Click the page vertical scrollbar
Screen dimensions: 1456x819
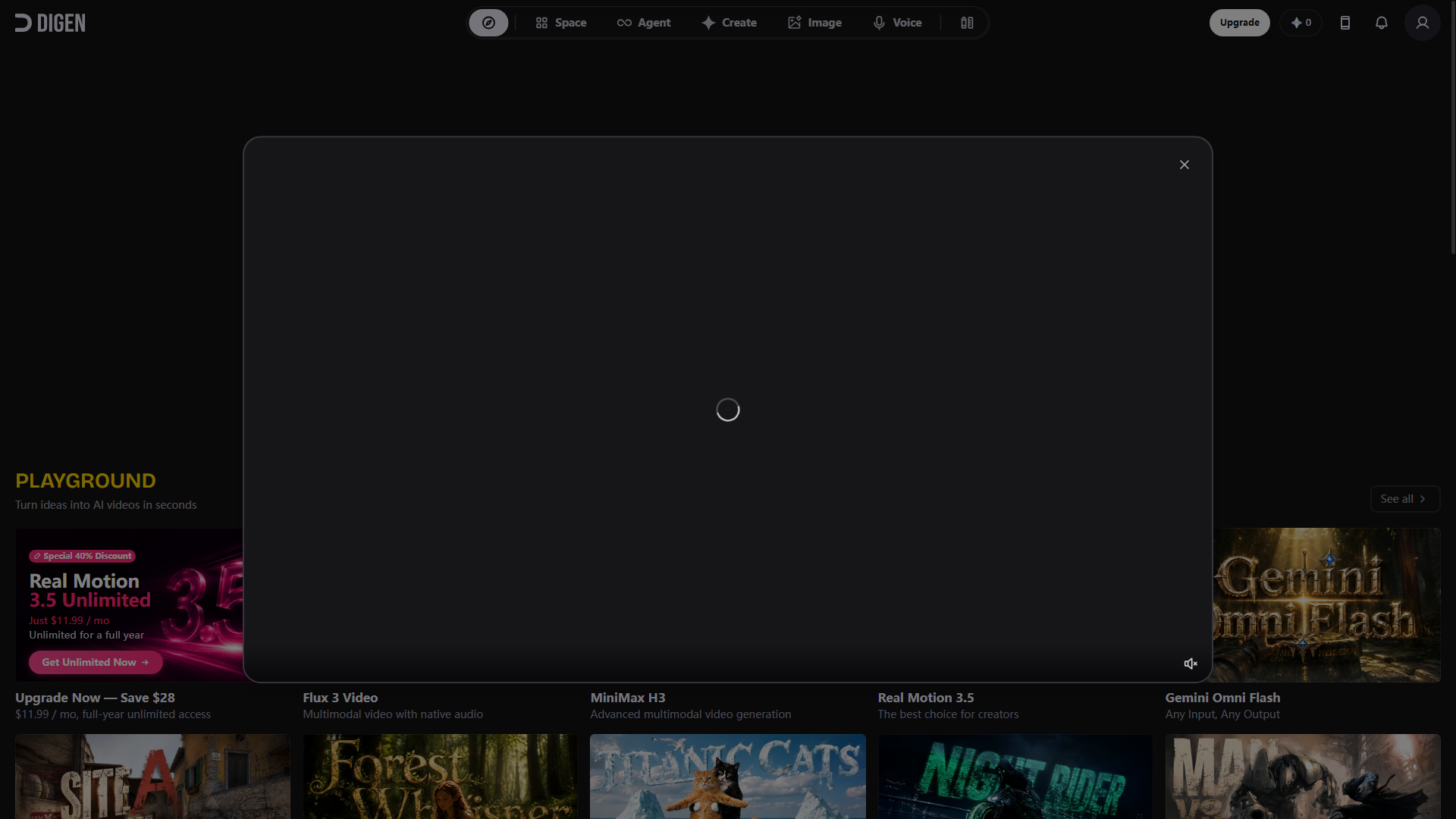1452,127
